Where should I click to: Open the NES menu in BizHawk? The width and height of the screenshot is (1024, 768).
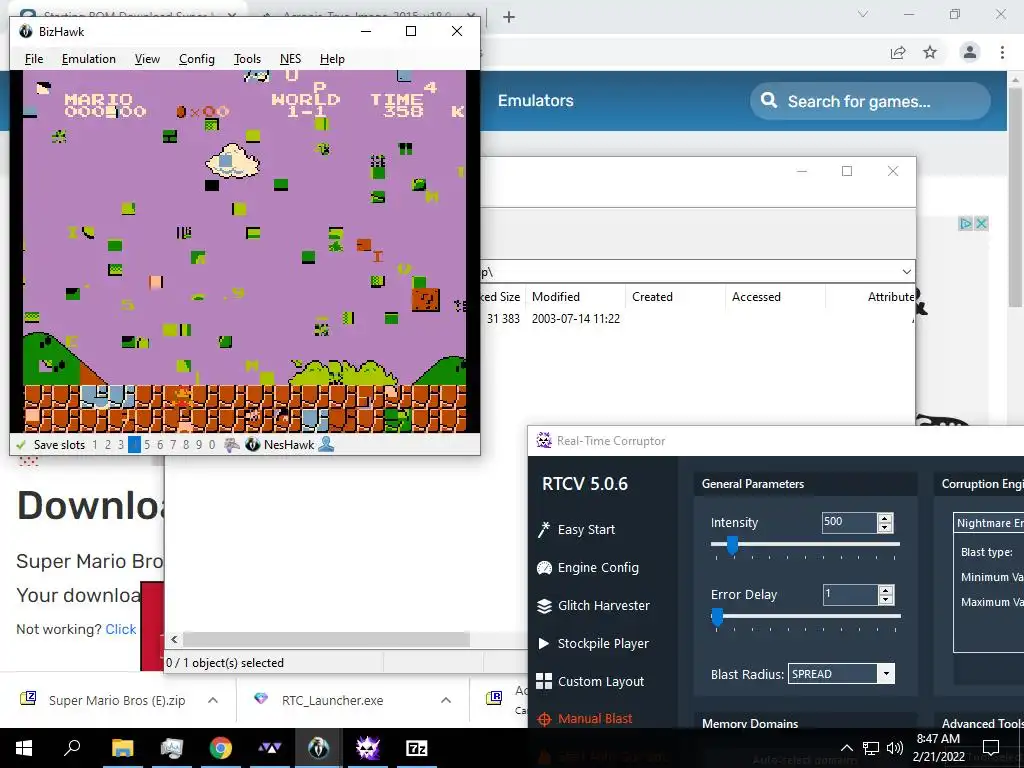(x=290, y=59)
